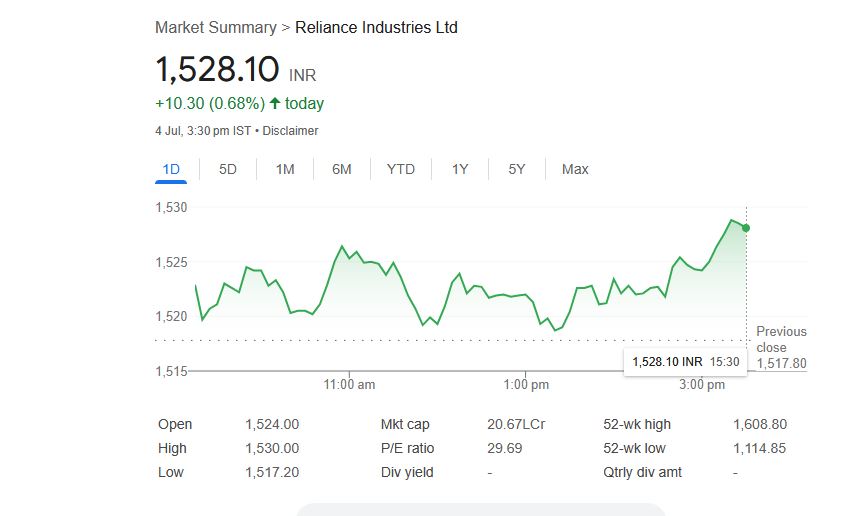The height and width of the screenshot is (516, 851).
Task: Click the Previous close 1,517.80 label
Action: coord(782,347)
